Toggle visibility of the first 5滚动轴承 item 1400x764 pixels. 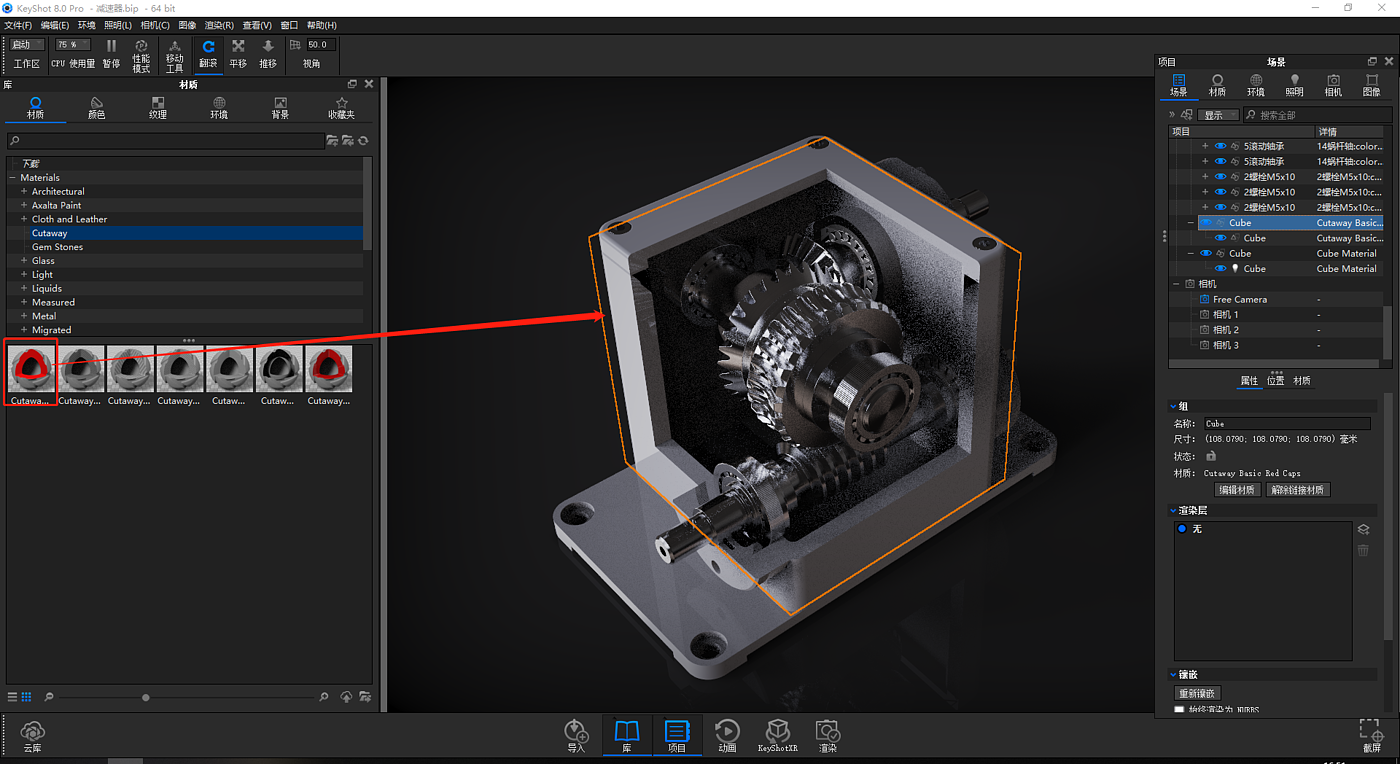1220,146
